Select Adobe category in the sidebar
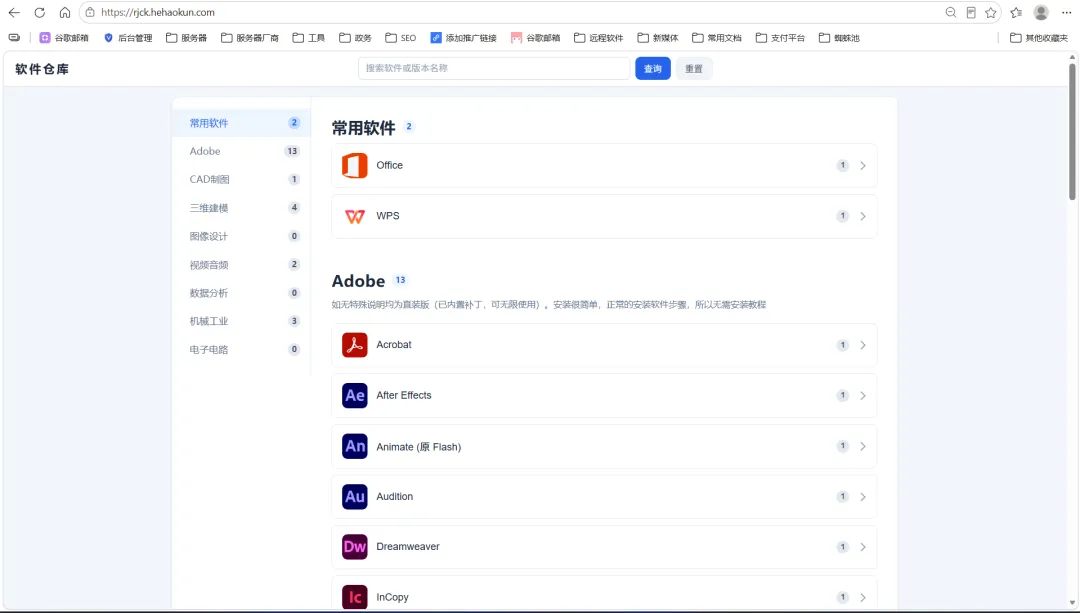This screenshot has height=613, width=1080. [242, 151]
